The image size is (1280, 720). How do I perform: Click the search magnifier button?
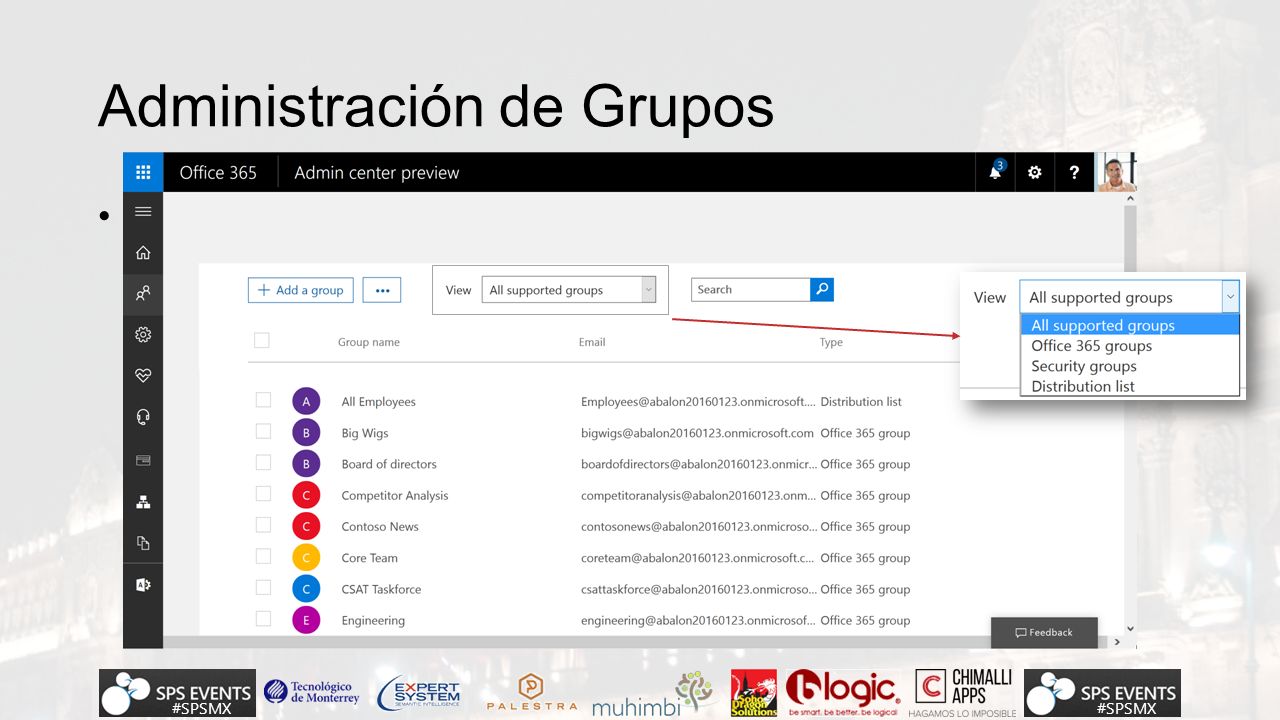click(x=822, y=289)
